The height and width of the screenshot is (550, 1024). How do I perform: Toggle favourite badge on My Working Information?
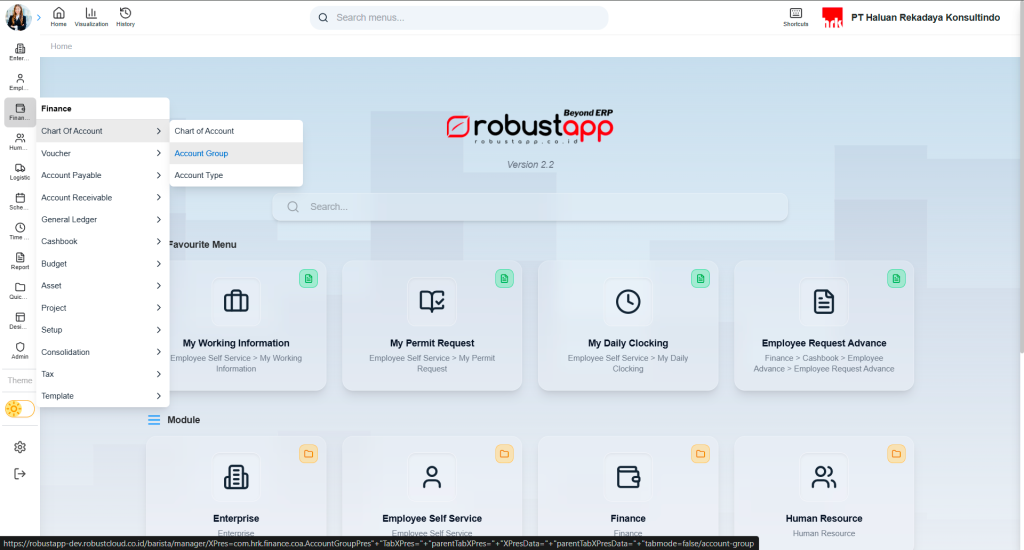(x=309, y=278)
